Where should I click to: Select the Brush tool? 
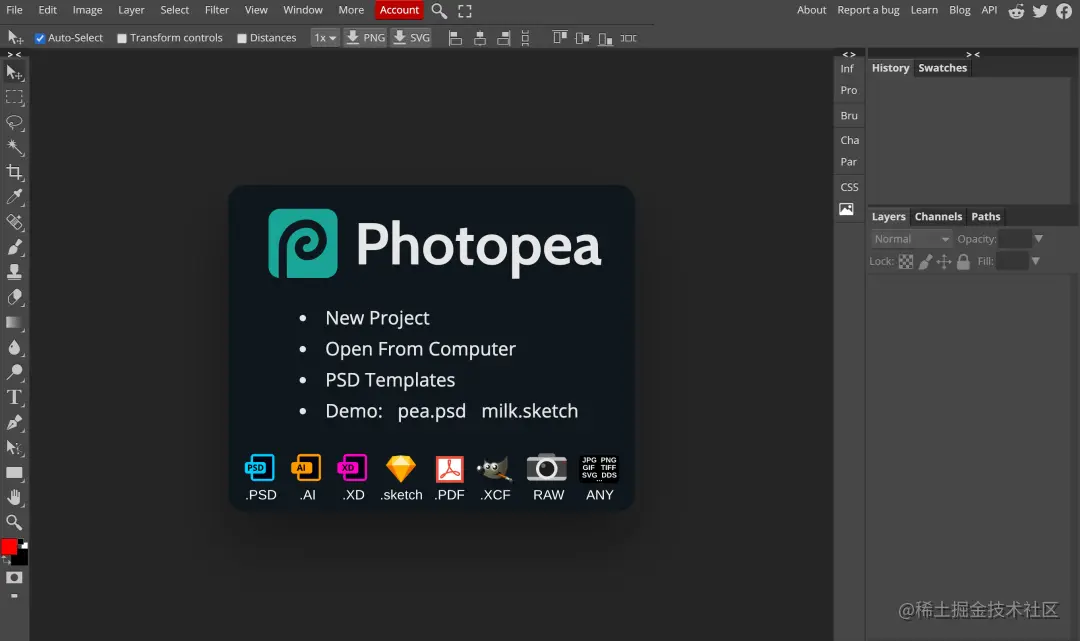(14, 247)
